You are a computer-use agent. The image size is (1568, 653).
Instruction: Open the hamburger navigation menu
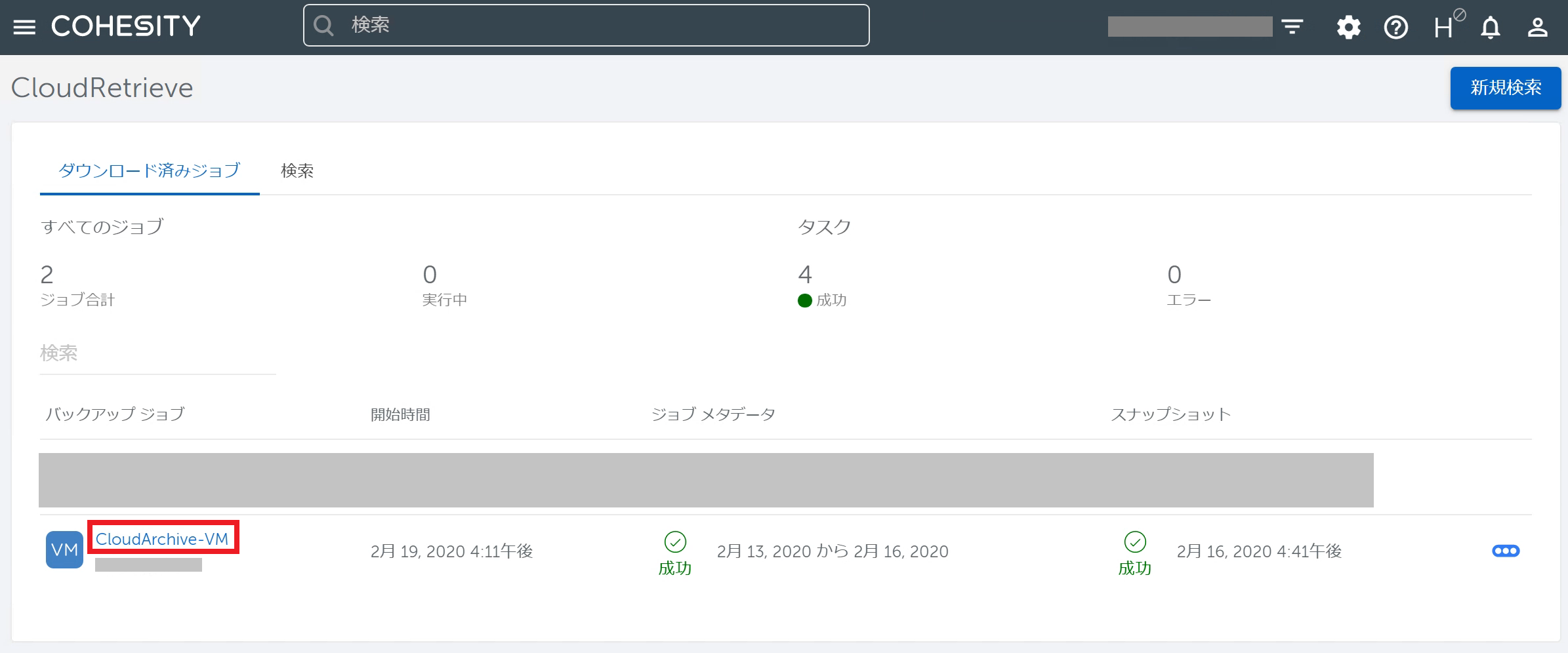(x=24, y=27)
